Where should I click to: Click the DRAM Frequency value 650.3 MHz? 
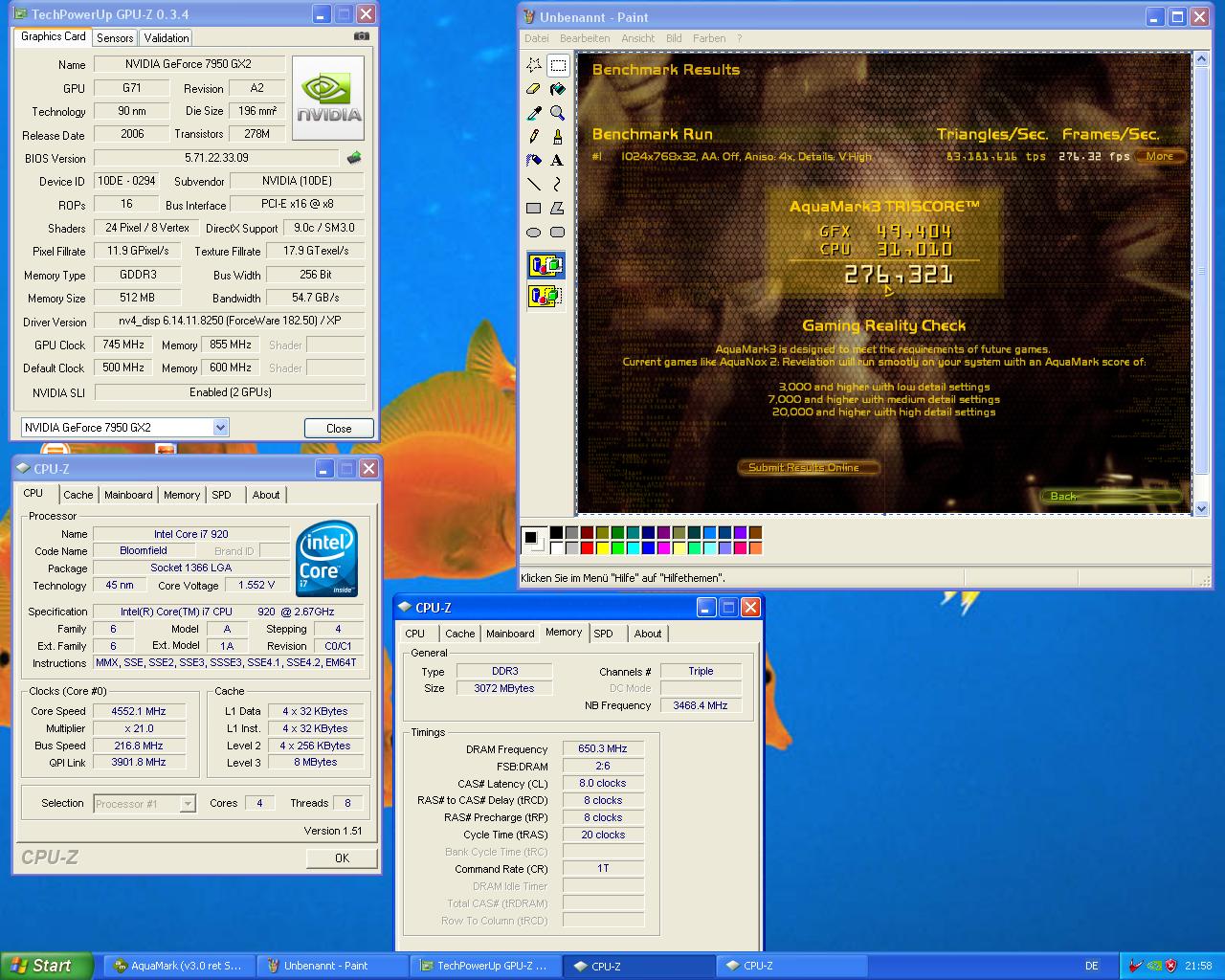point(603,748)
